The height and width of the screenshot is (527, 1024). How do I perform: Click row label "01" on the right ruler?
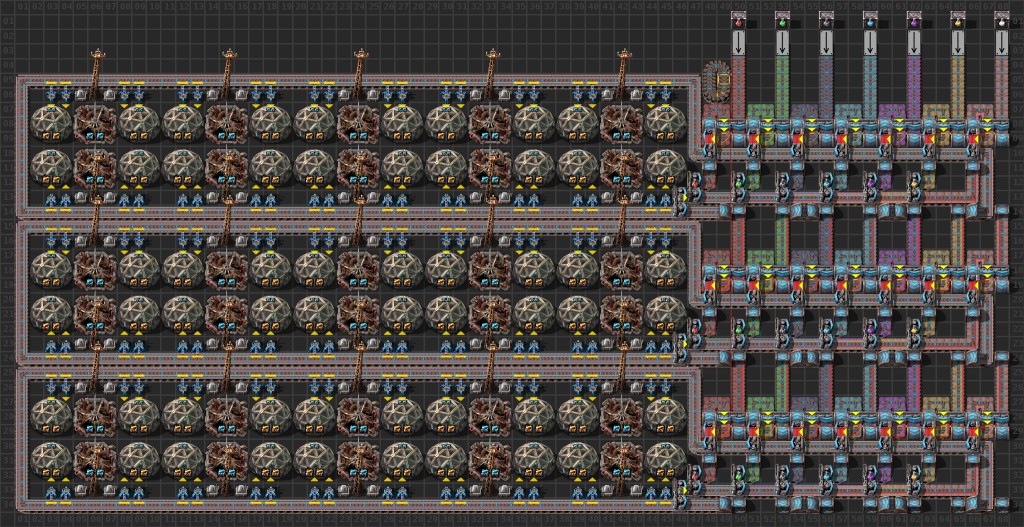point(1018,21)
